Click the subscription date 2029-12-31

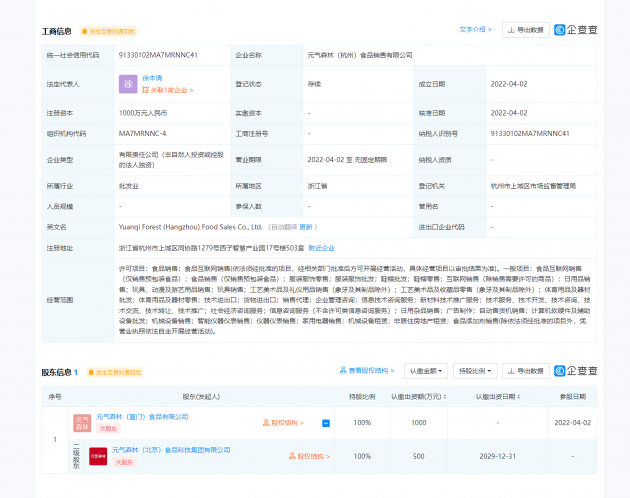(497, 456)
